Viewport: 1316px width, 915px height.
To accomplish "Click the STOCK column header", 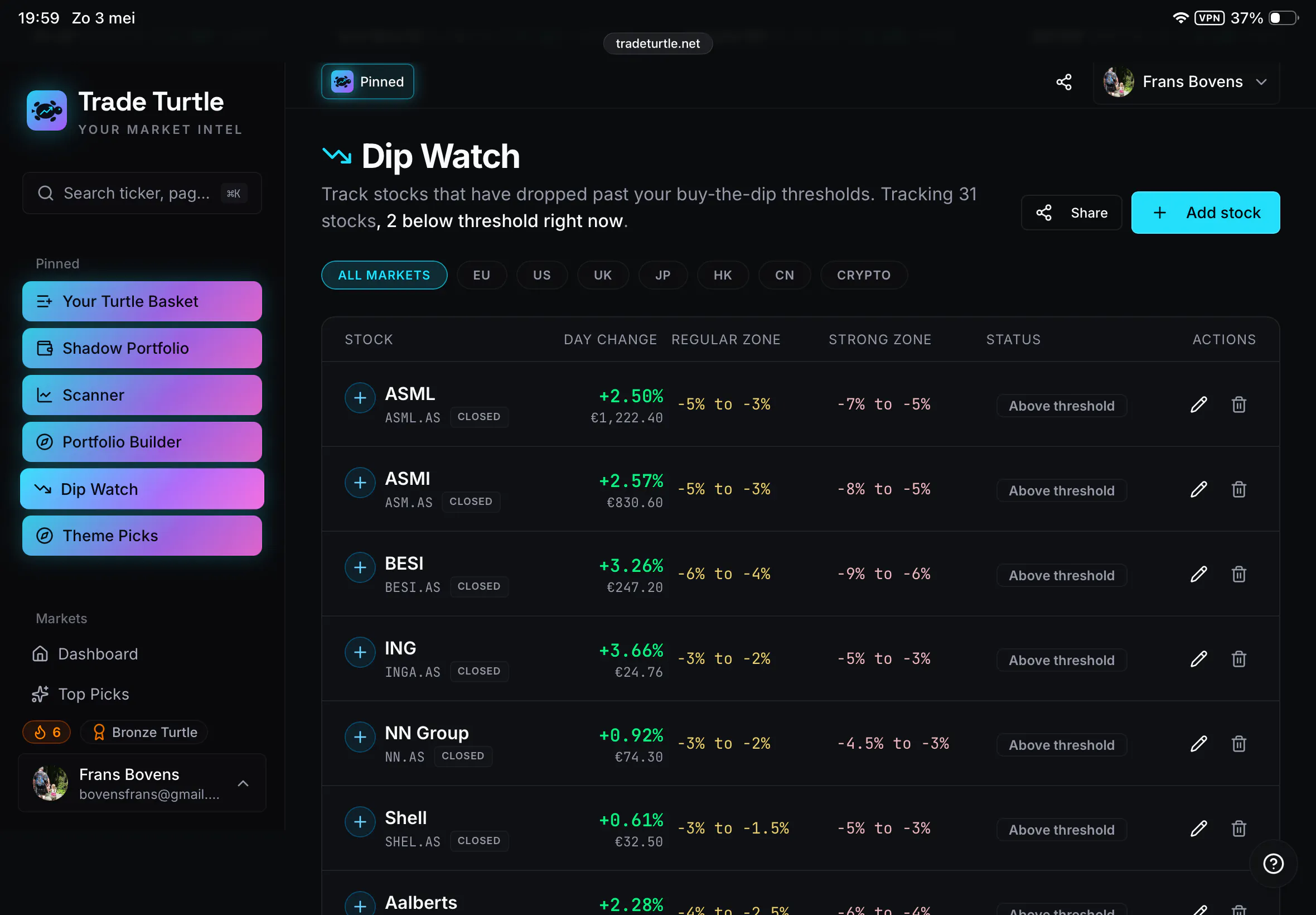I will tap(369, 340).
